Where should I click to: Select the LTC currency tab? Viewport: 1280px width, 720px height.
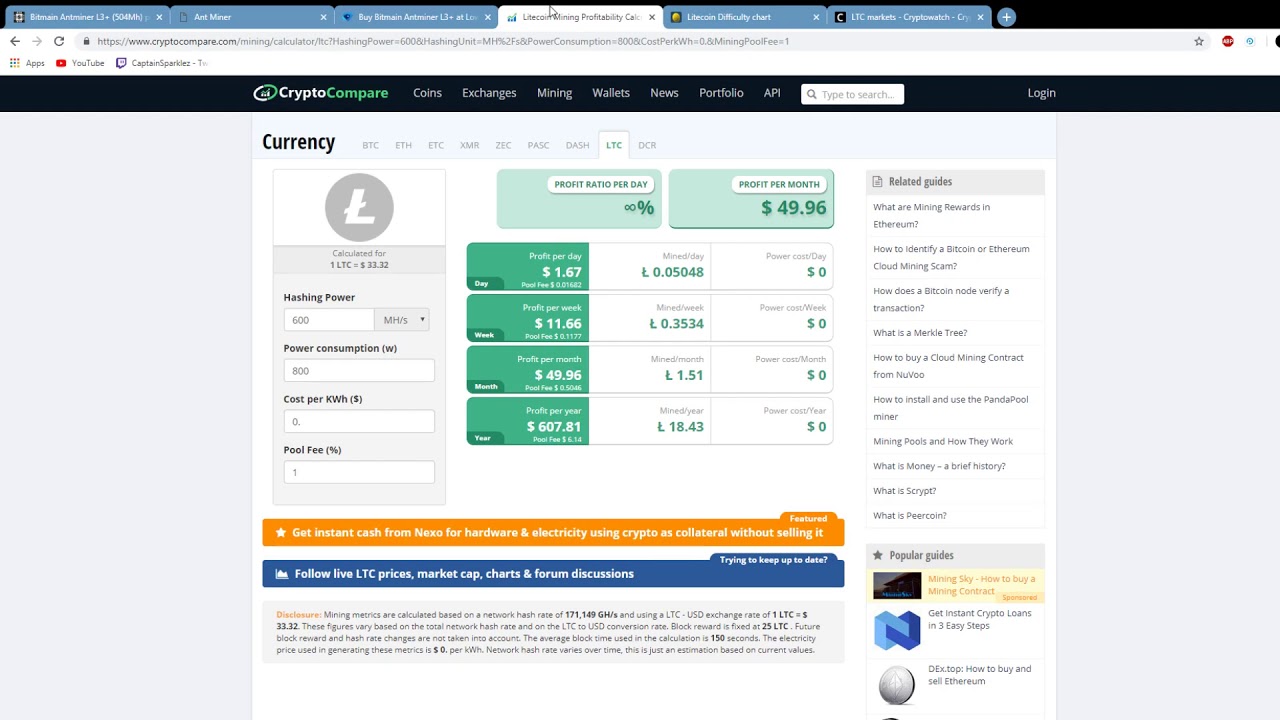[614, 145]
